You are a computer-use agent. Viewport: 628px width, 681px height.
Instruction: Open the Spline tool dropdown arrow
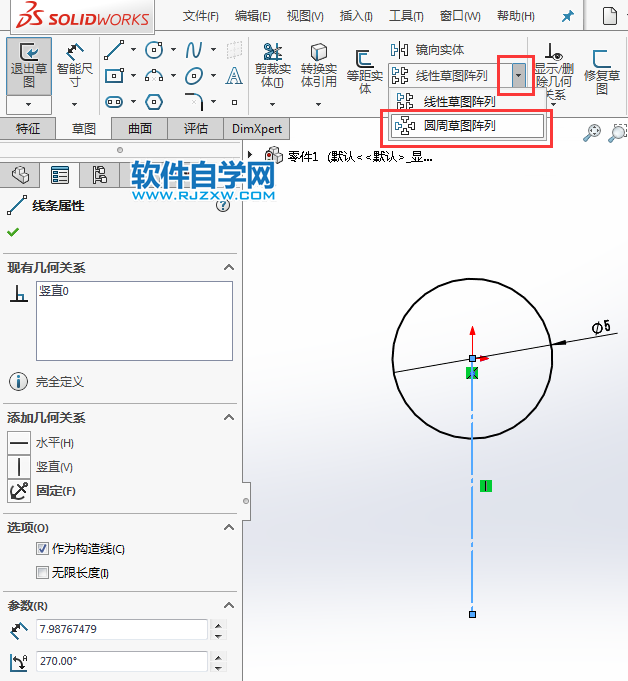pos(213,50)
